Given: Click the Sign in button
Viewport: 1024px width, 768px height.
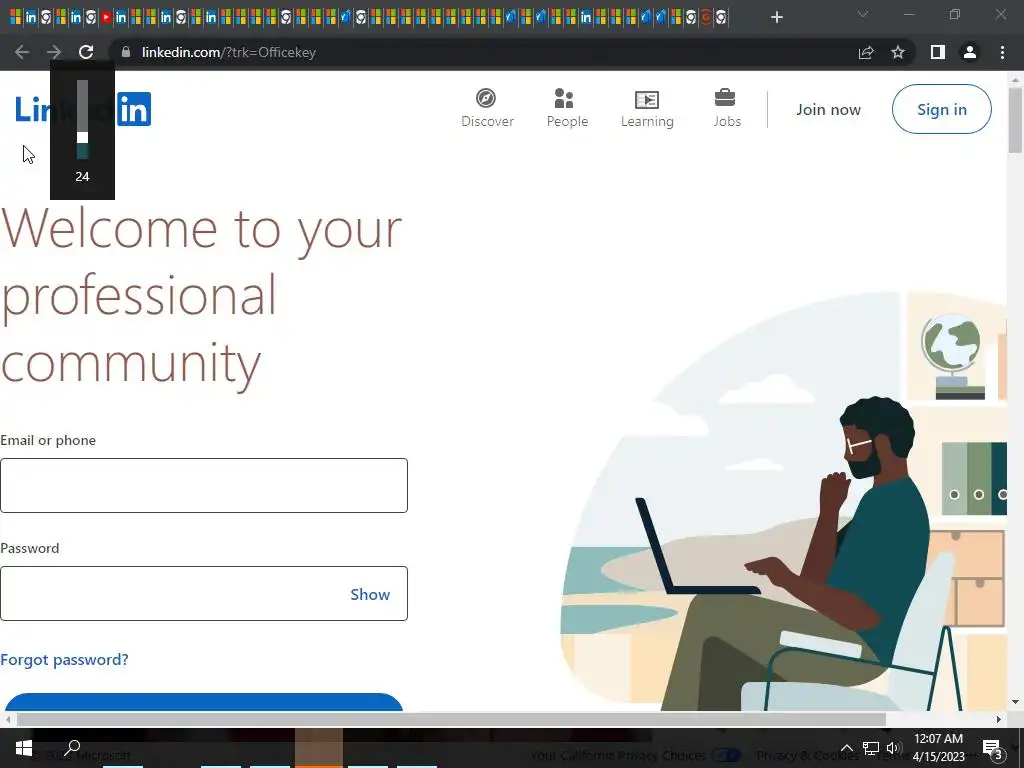Looking at the screenshot, I should coord(942,109).
